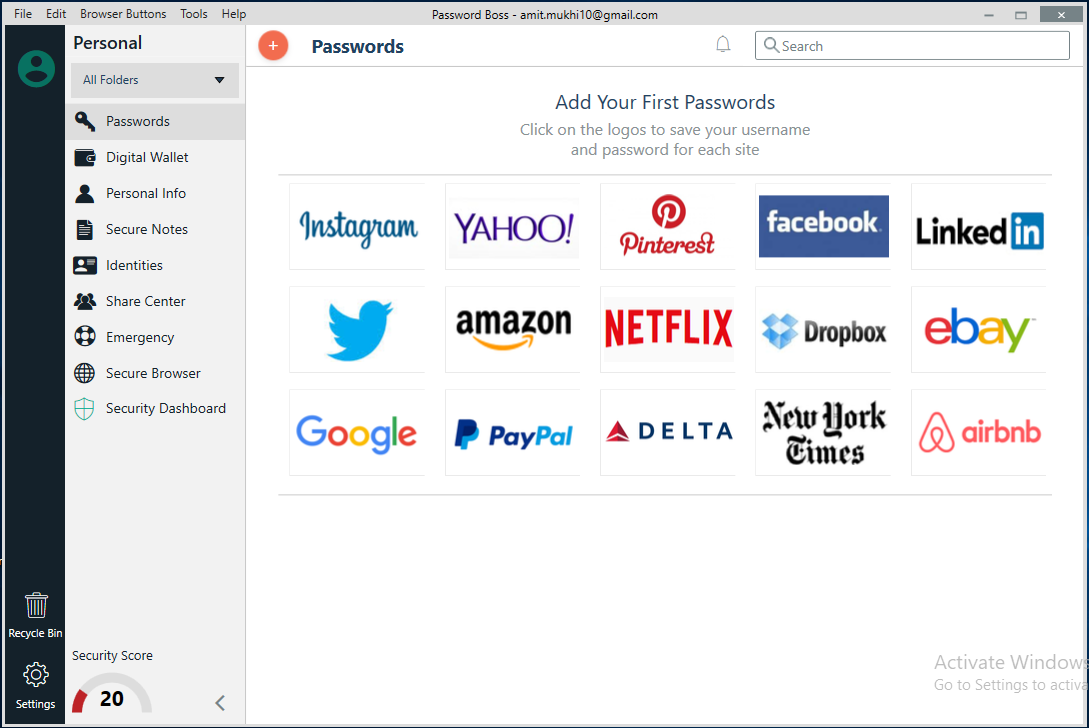Add a Dropbox password via its logo
Image resolution: width=1089 pixels, height=728 pixels.
[x=823, y=329]
